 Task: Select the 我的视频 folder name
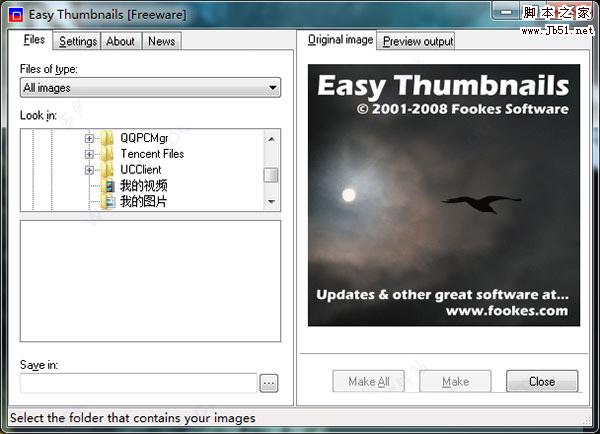click(143, 186)
